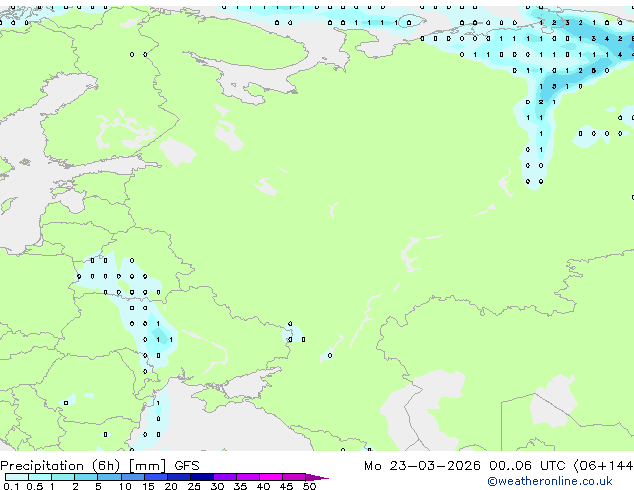Click the '[mm]' unit label

click(x=147, y=466)
